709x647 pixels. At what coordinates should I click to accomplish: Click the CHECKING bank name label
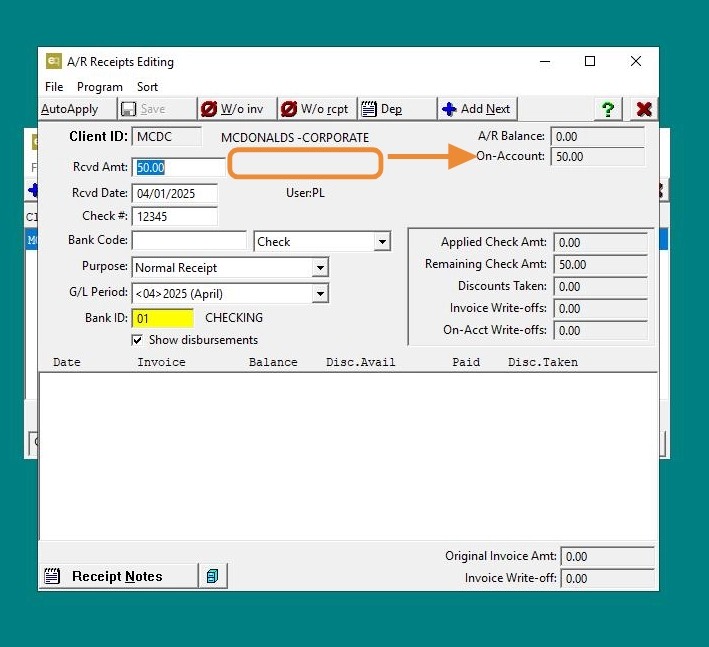click(234, 318)
